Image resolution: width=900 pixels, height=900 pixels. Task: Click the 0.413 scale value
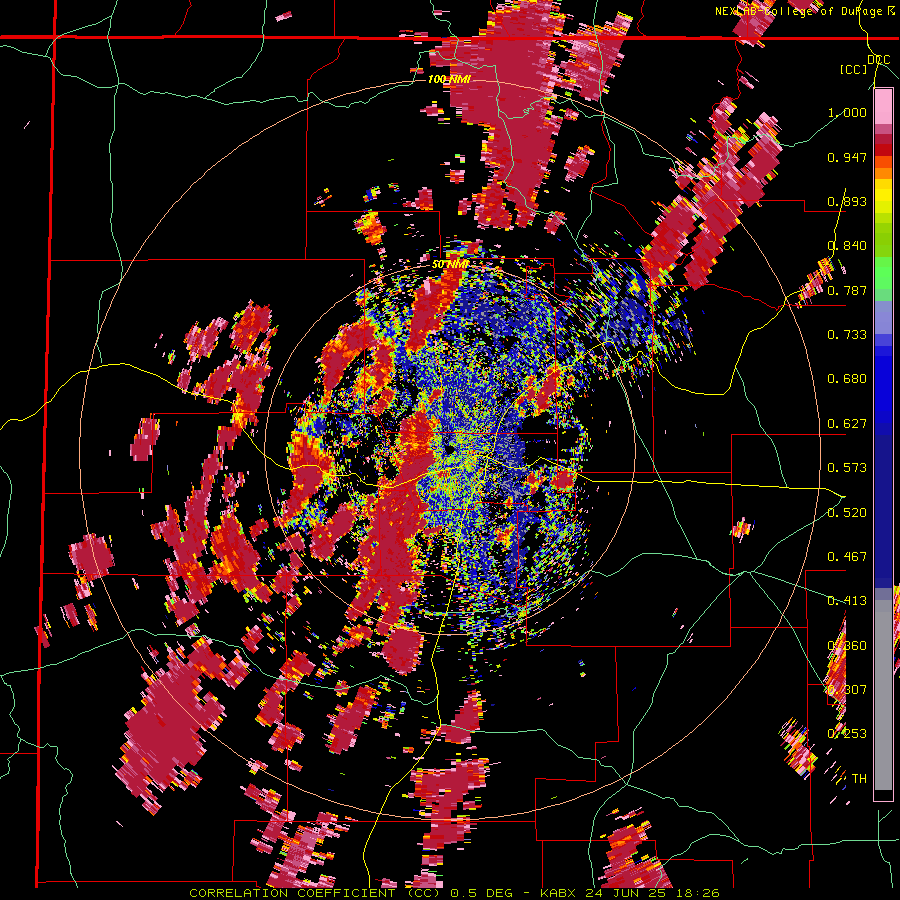pos(847,600)
